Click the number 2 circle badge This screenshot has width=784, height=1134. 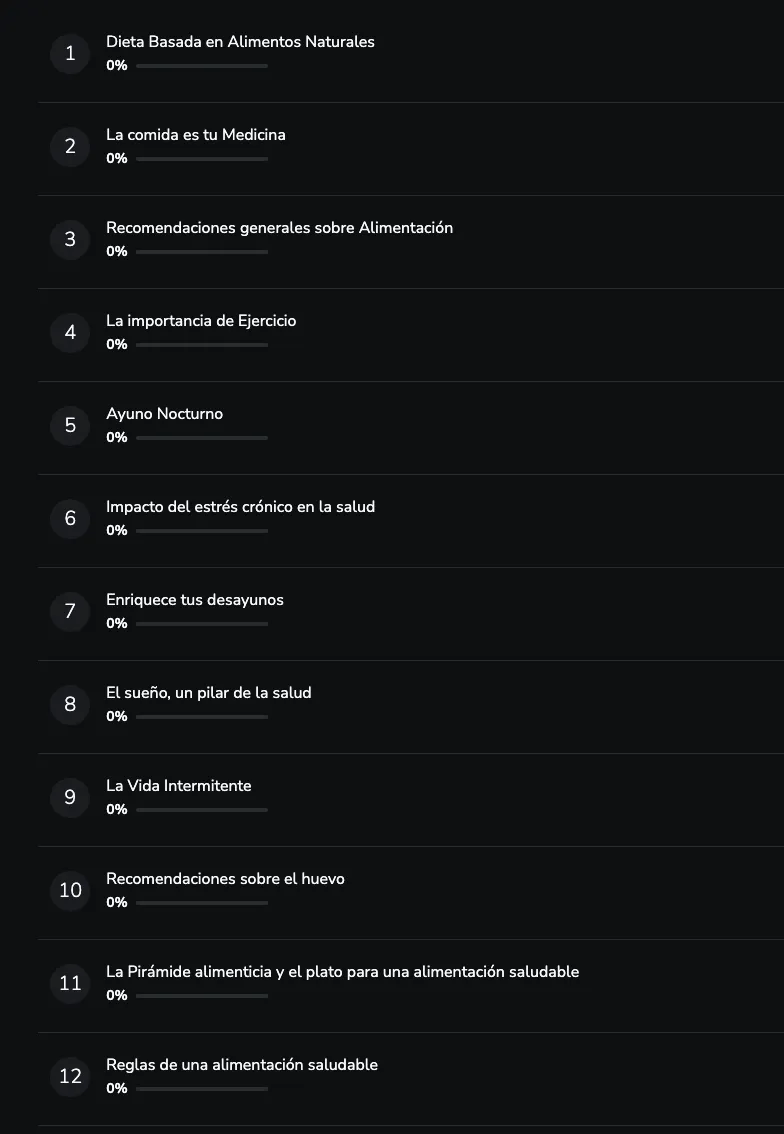(70, 147)
